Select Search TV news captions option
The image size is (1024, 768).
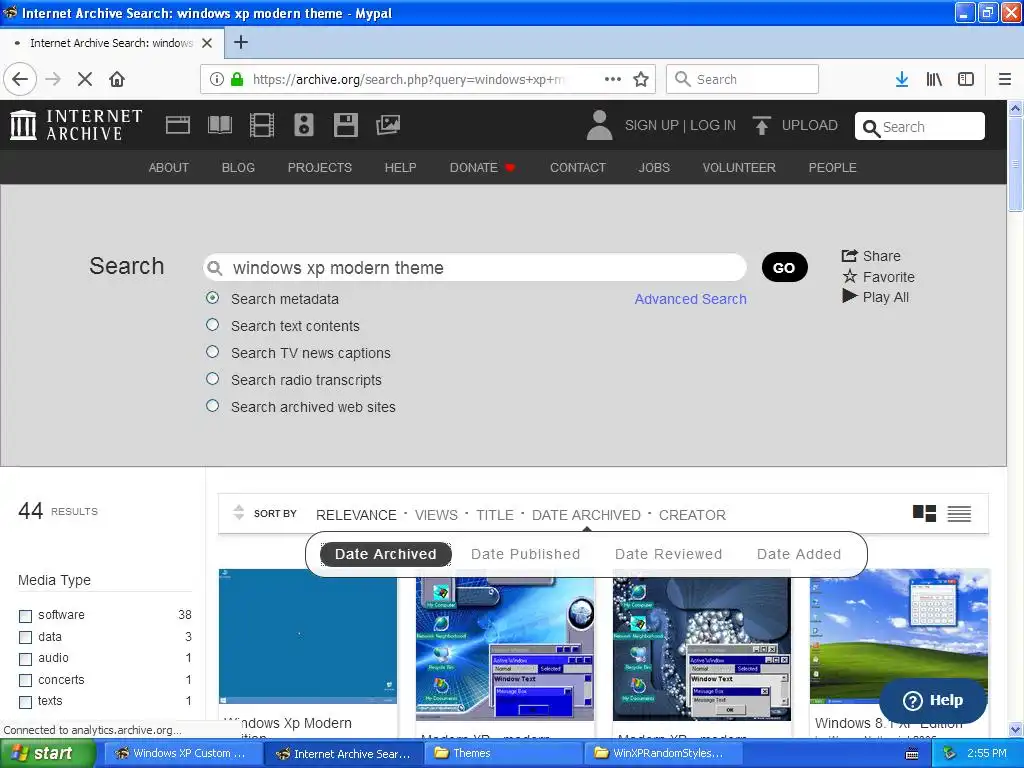point(212,351)
